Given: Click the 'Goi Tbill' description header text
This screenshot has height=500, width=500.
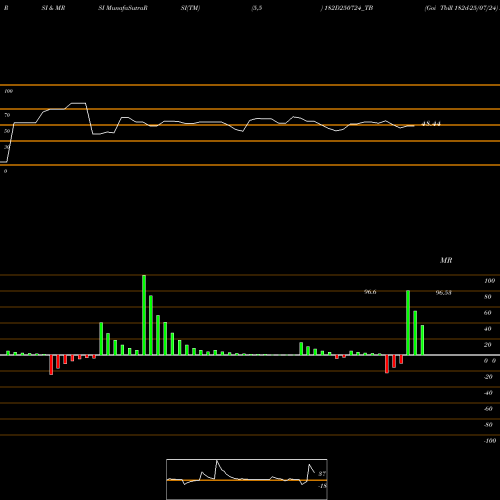Looking at the screenshot, I should click(461, 8).
